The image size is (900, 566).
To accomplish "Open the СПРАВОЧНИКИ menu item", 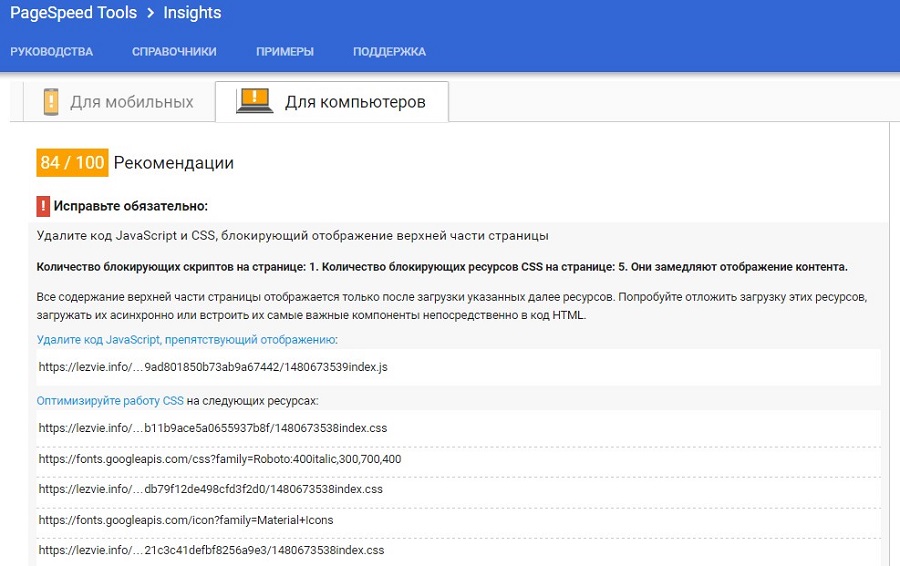I will click(x=174, y=52).
